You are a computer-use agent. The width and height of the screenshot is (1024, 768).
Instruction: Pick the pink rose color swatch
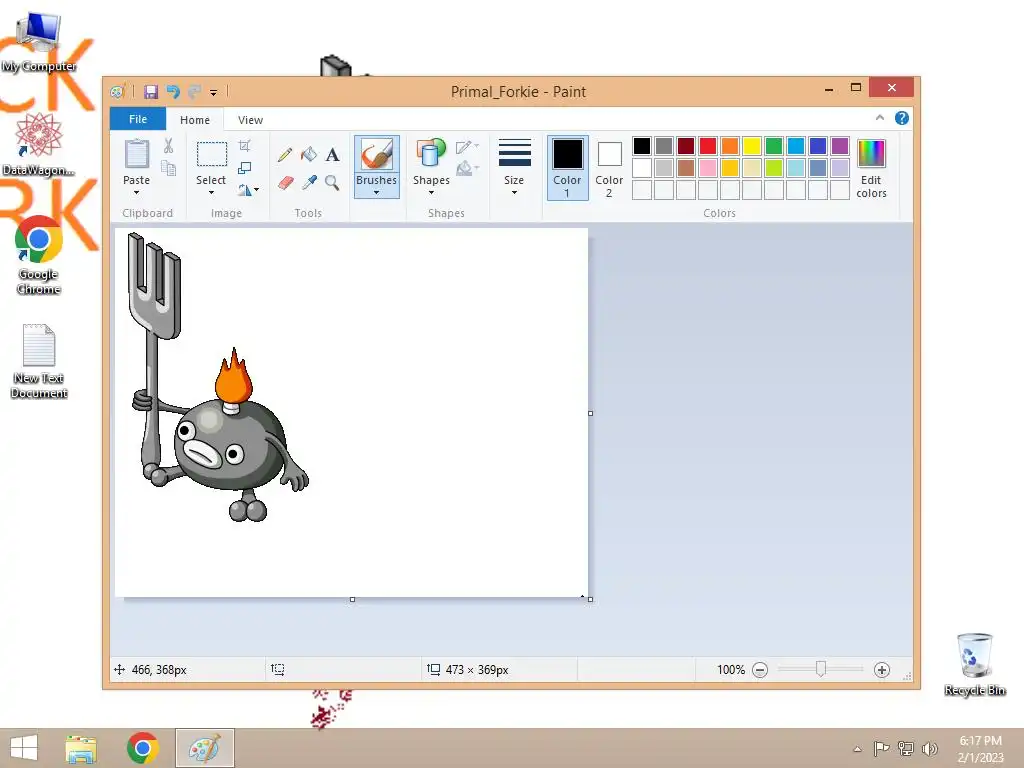pyautogui.click(x=708, y=168)
